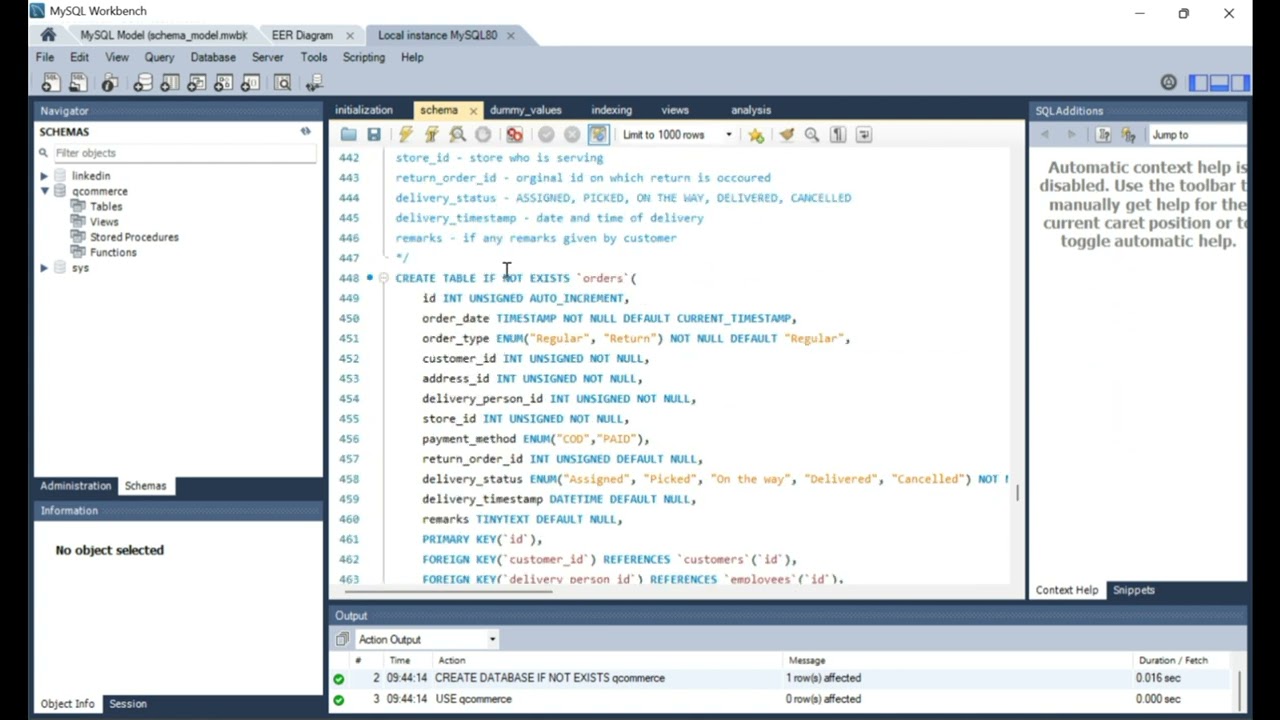Save snippet star icon
Screen dimensions: 1280x720
click(756, 135)
